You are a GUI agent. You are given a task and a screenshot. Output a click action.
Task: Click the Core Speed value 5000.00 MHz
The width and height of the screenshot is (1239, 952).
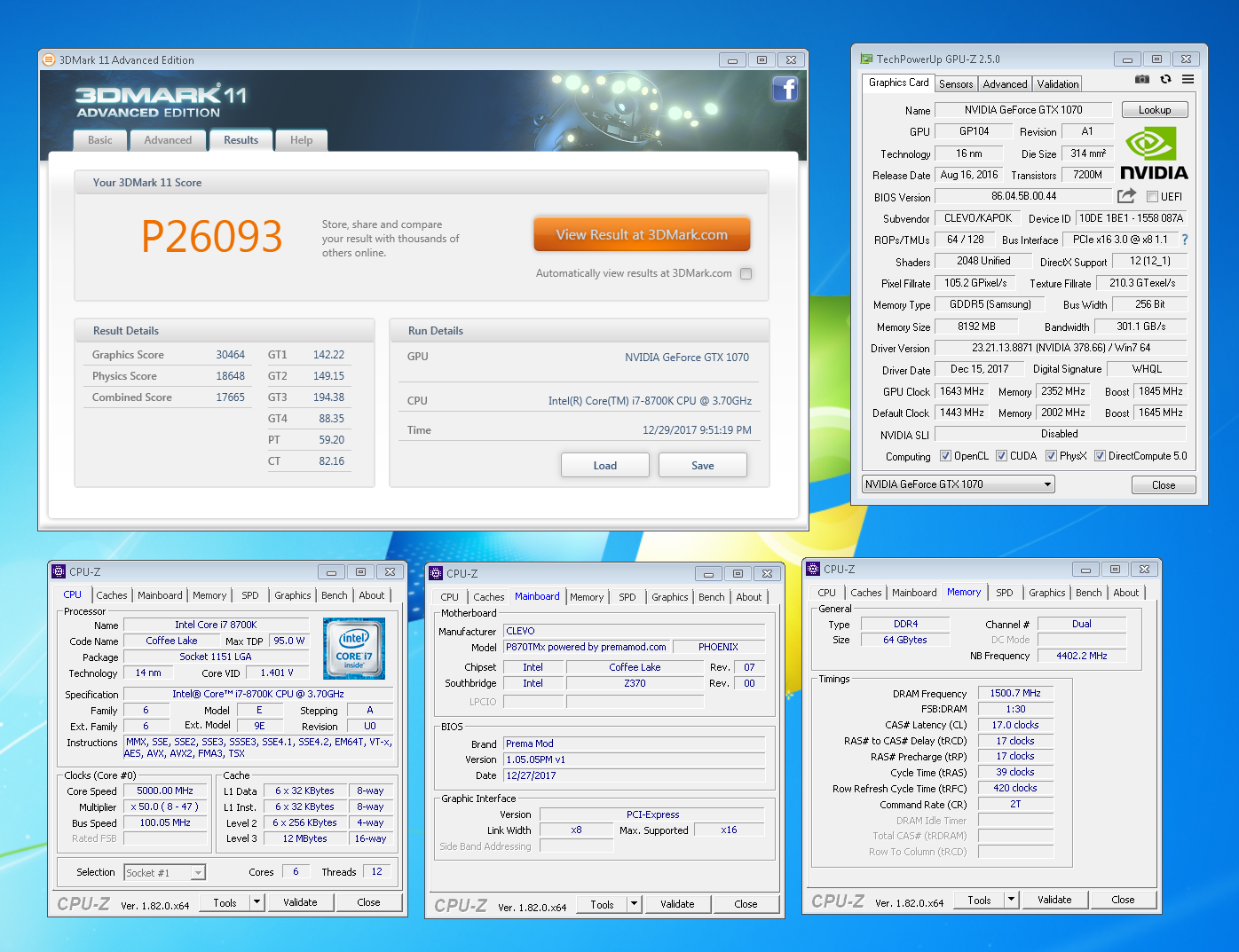coord(165,791)
